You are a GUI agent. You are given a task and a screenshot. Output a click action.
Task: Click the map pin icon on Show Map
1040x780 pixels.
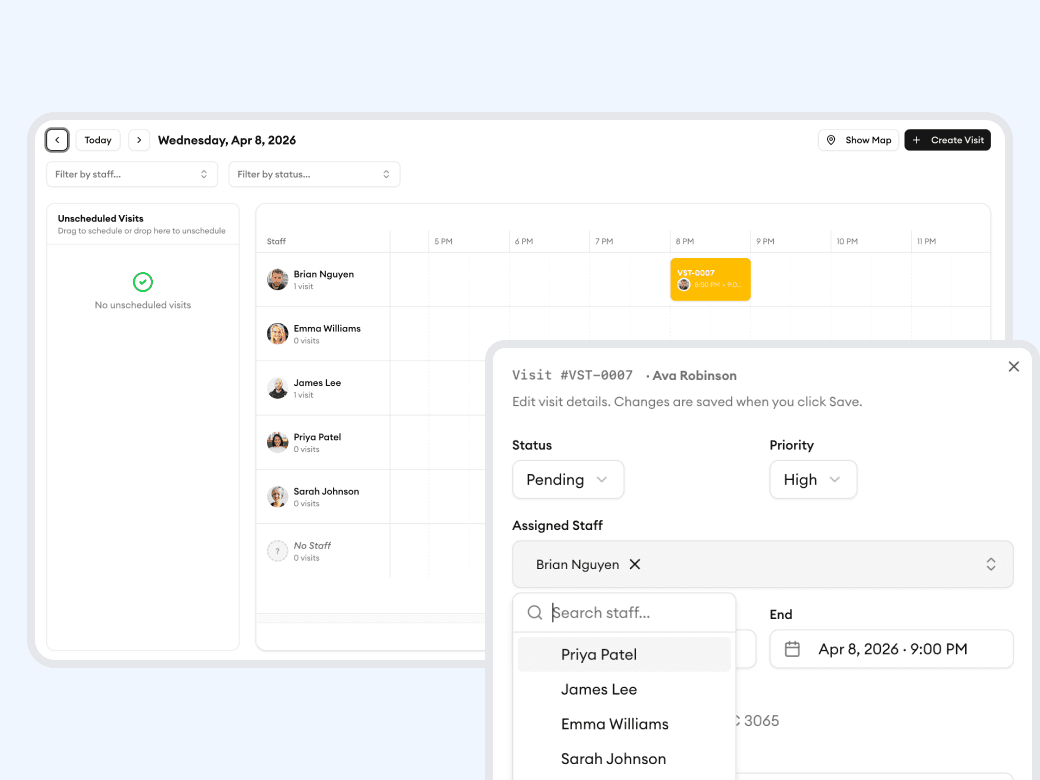pos(833,140)
